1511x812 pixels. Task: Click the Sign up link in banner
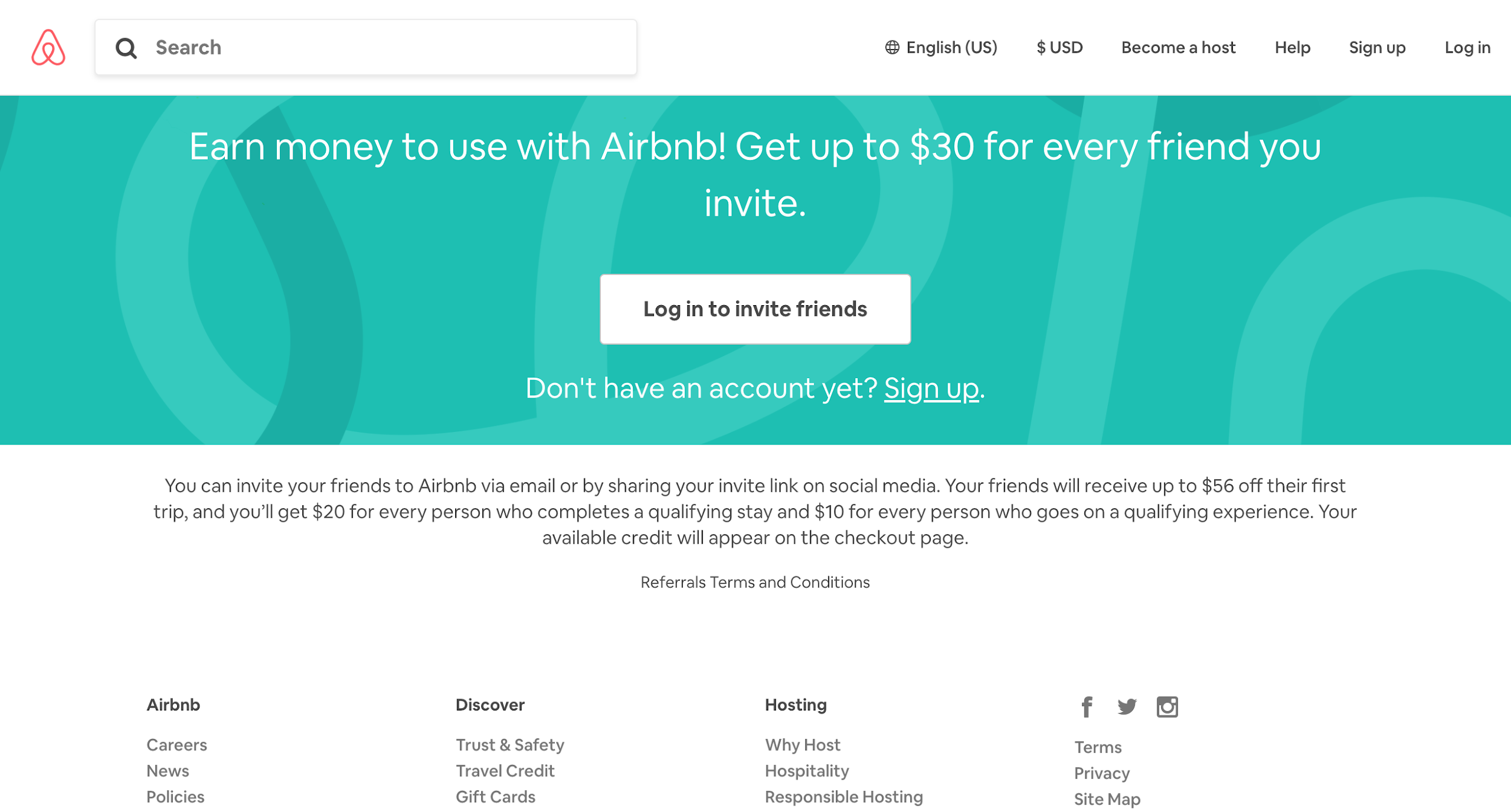(x=931, y=388)
